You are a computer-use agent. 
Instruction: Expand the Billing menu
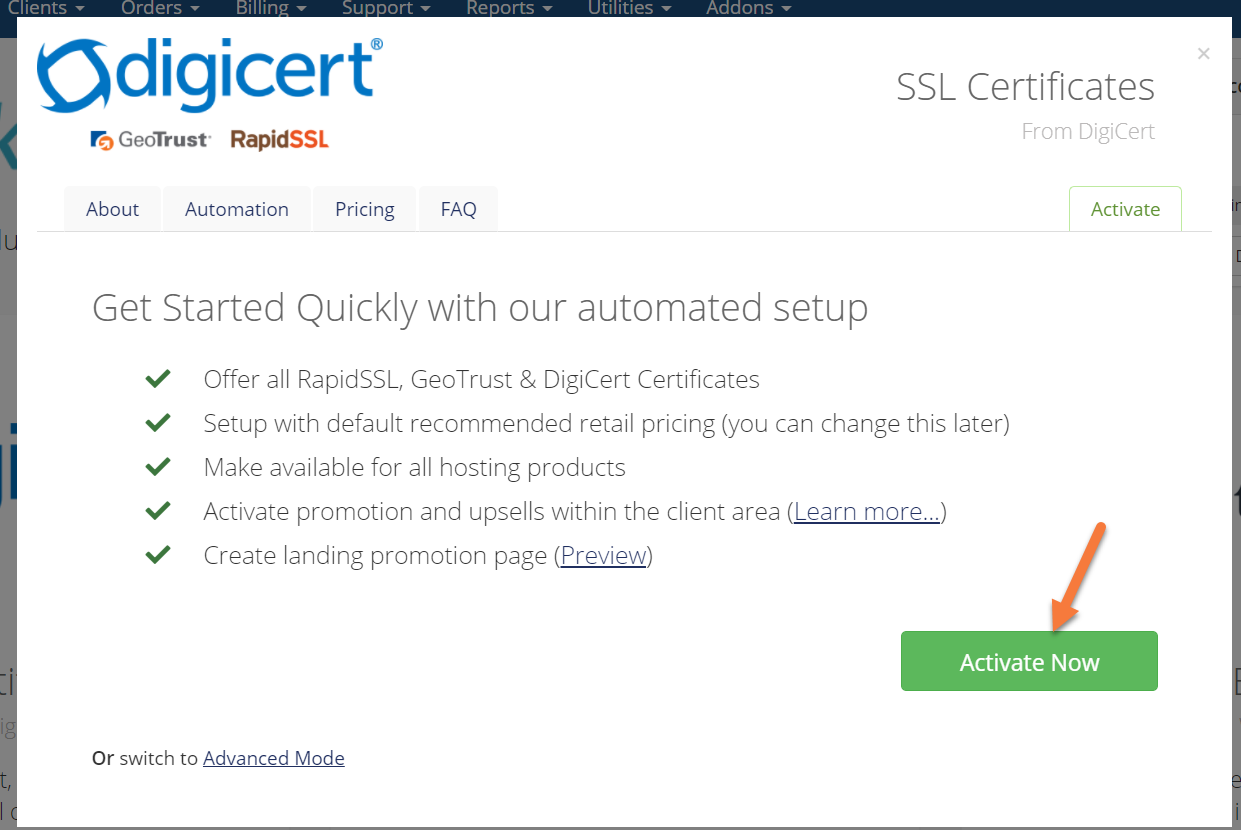271,8
